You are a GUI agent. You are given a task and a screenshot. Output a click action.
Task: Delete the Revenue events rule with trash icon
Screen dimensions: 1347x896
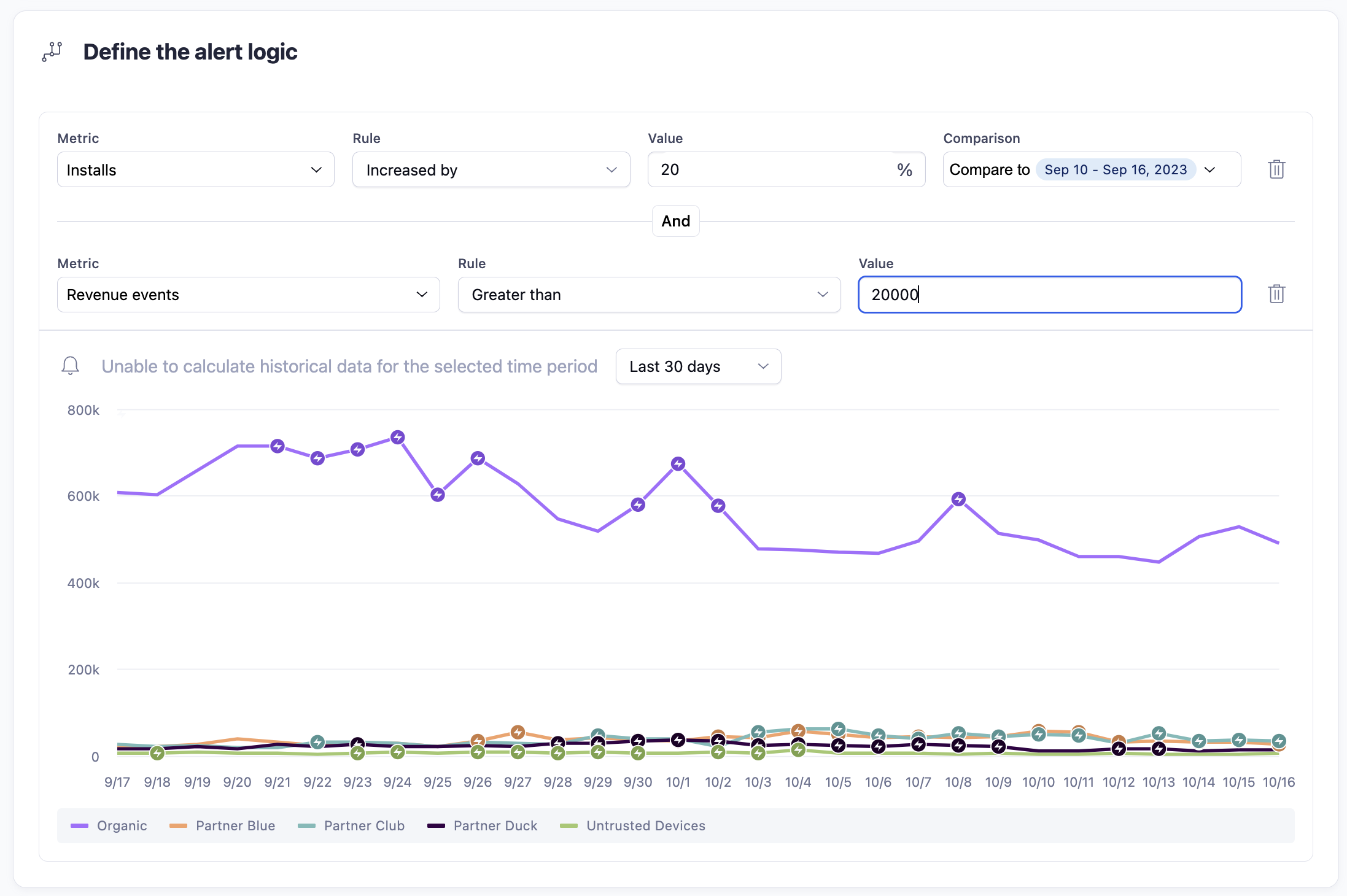pyautogui.click(x=1276, y=294)
